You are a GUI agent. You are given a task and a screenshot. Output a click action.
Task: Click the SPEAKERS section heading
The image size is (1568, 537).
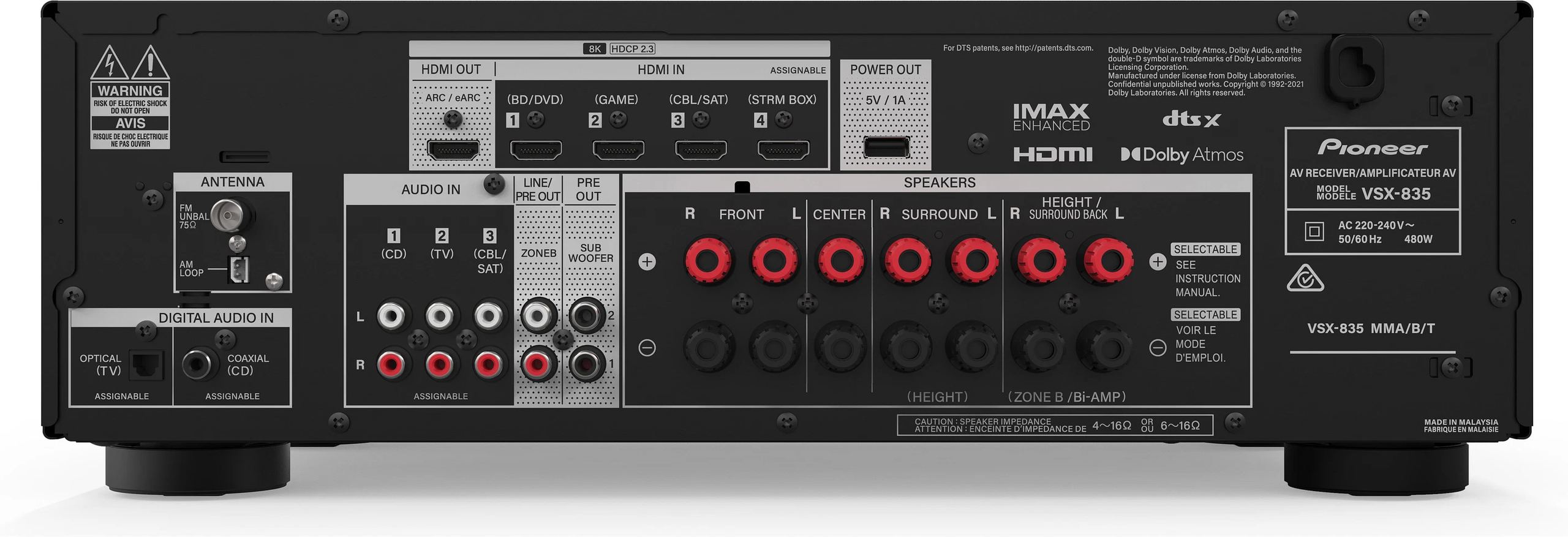coord(940,182)
